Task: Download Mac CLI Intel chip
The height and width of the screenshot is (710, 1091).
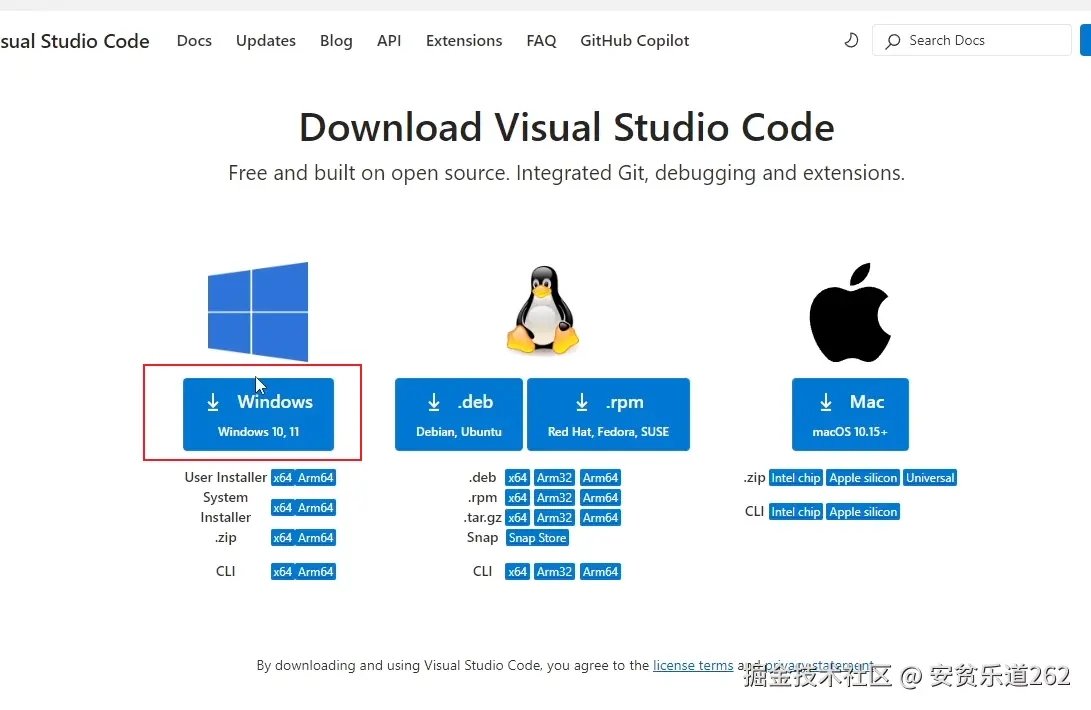Action: click(x=796, y=512)
